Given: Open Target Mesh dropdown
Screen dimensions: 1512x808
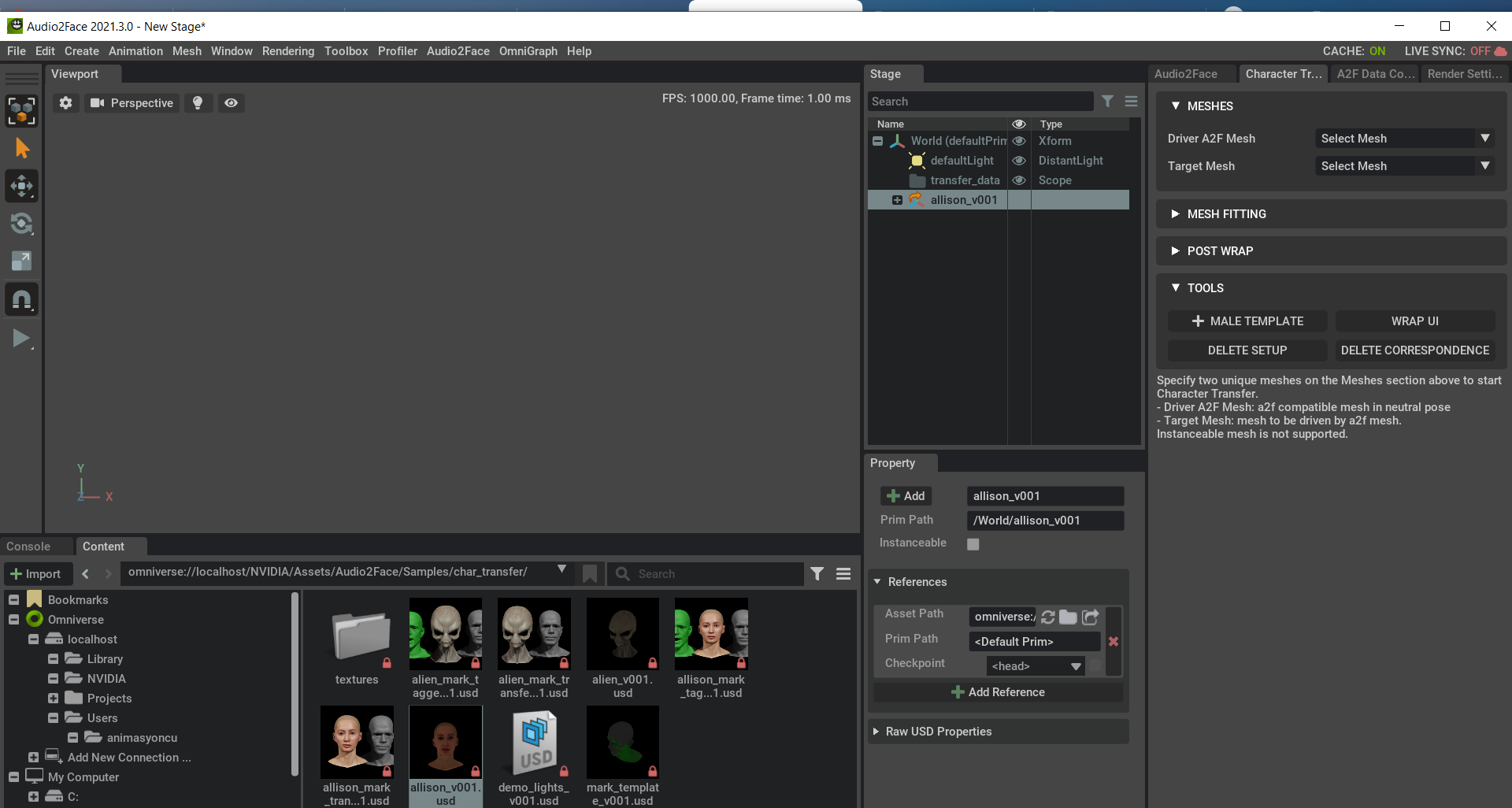Looking at the screenshot, I should 1405,166.
